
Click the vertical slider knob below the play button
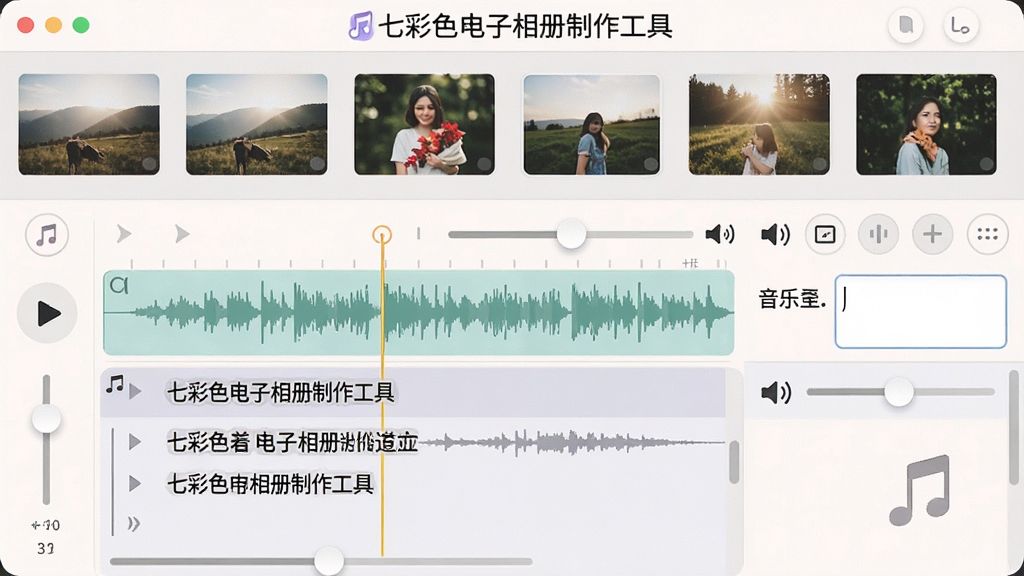click(x=46, y=419)
